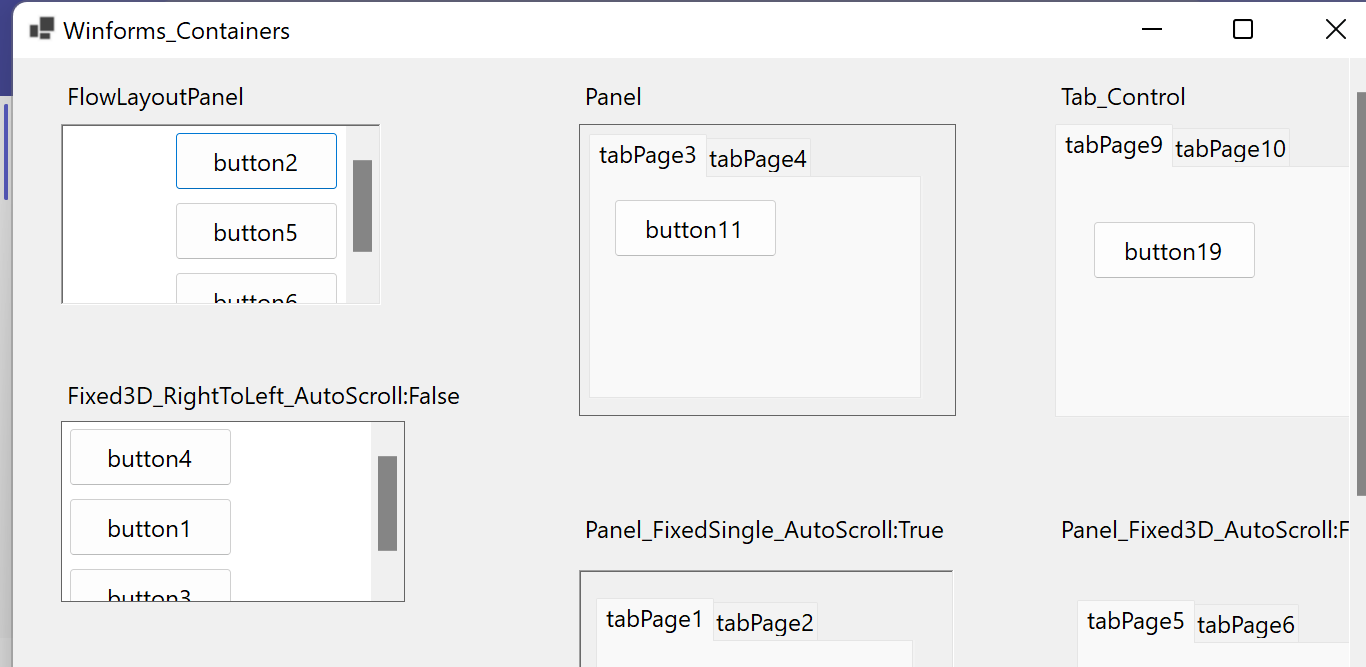This screenshot has height=667, width=1366.
Task: Click the minimize button
Action: pos(1151,29)
